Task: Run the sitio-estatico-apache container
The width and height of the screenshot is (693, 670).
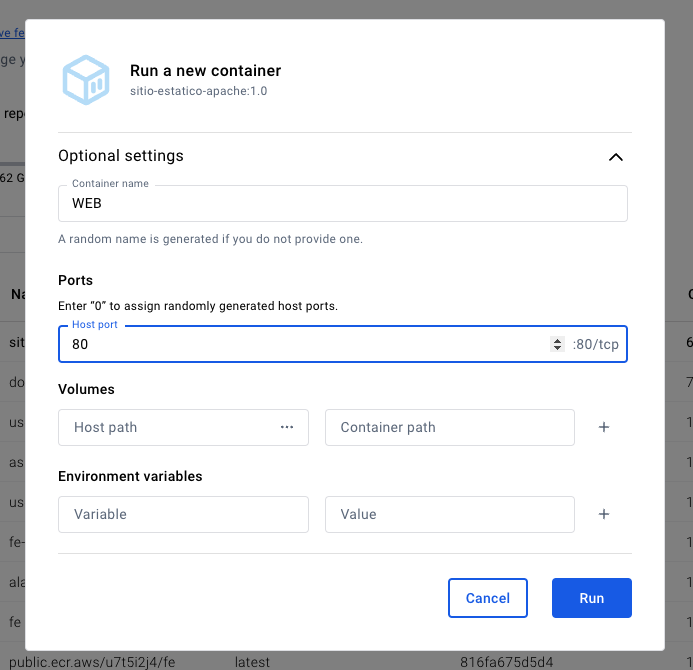Action: coord(591,598)
